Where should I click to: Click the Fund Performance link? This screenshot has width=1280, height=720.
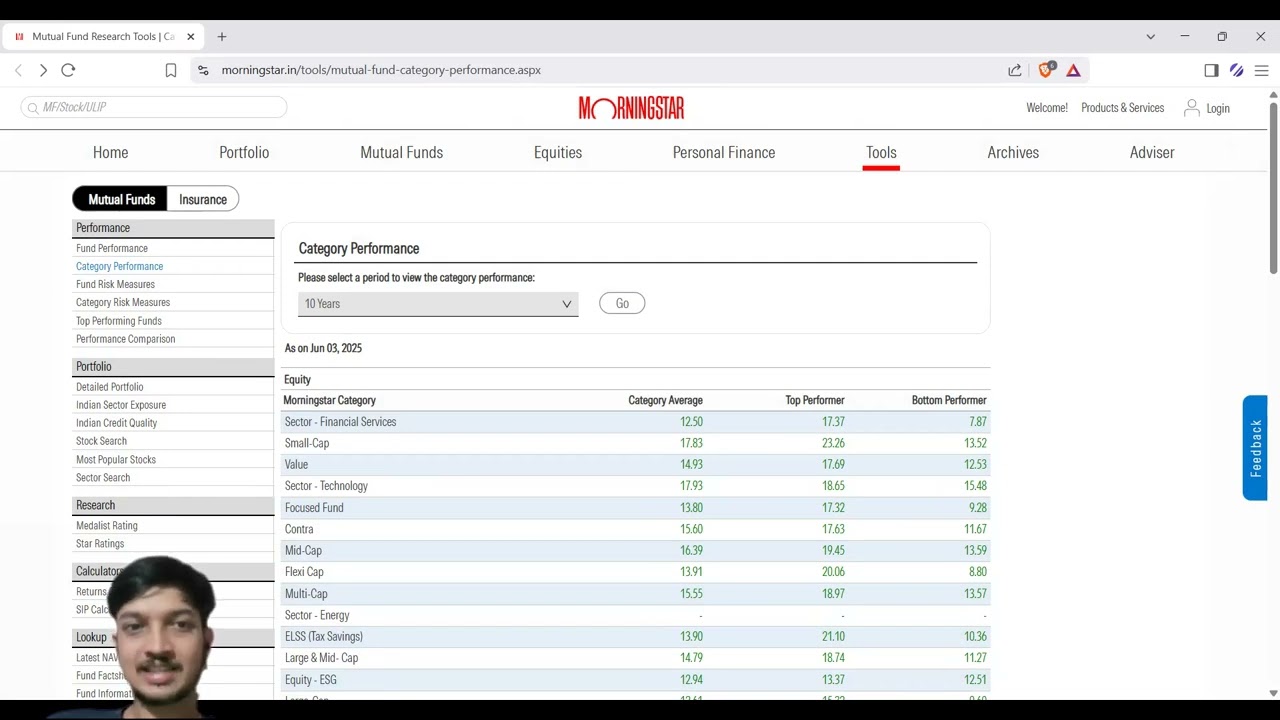[112, 248]
